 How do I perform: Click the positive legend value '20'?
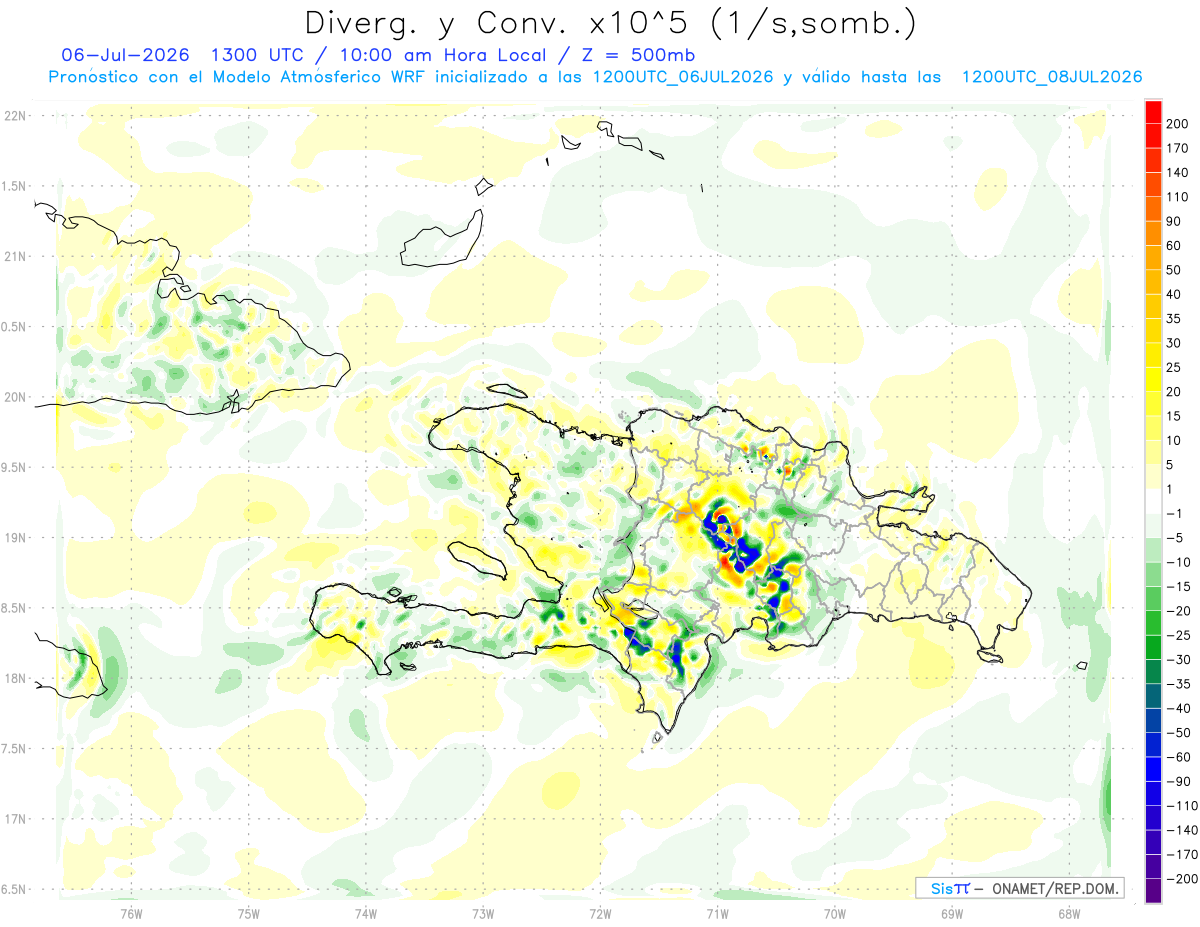[x=1174, y=391]
